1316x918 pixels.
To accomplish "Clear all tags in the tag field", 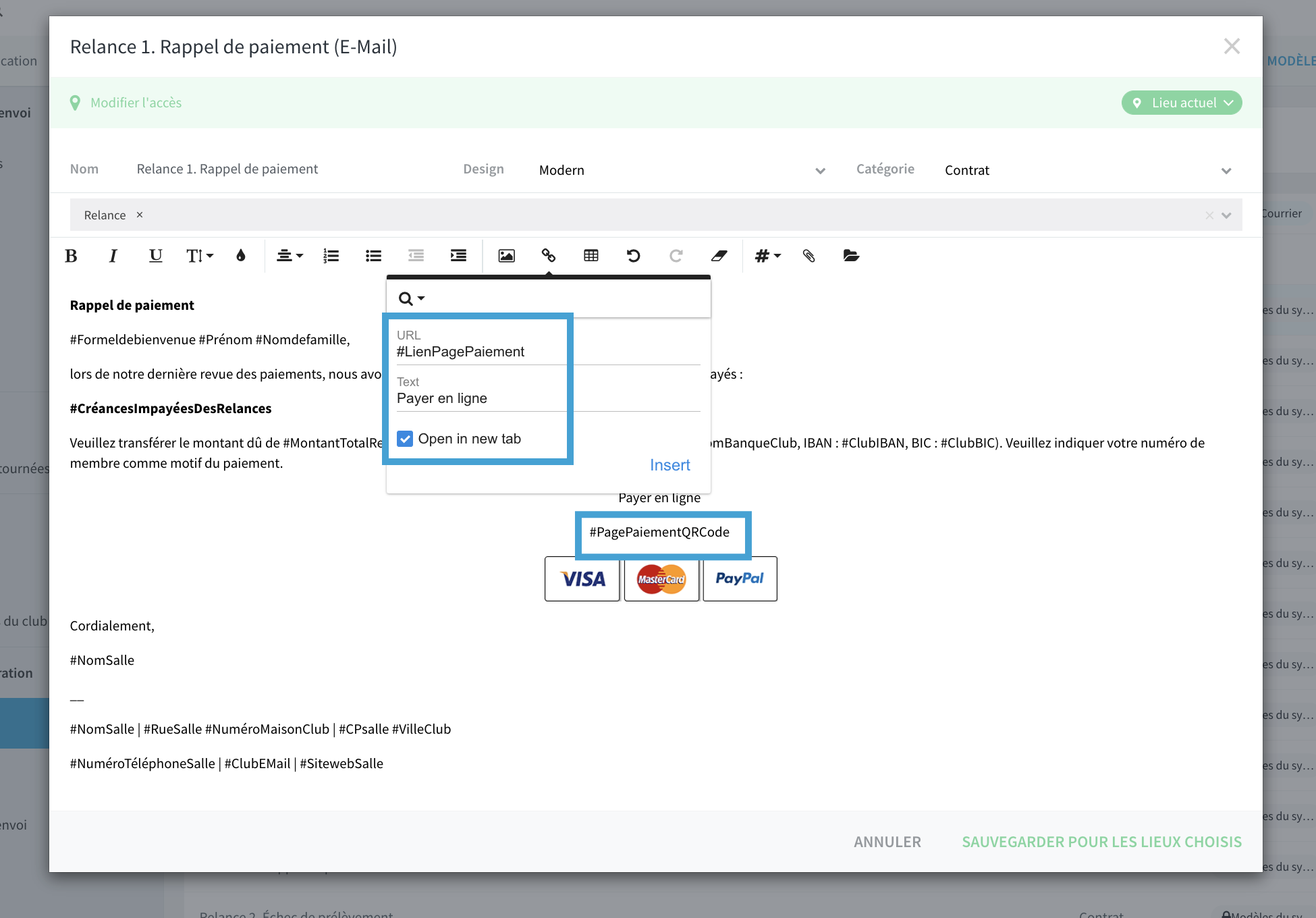I will 1209,215.
